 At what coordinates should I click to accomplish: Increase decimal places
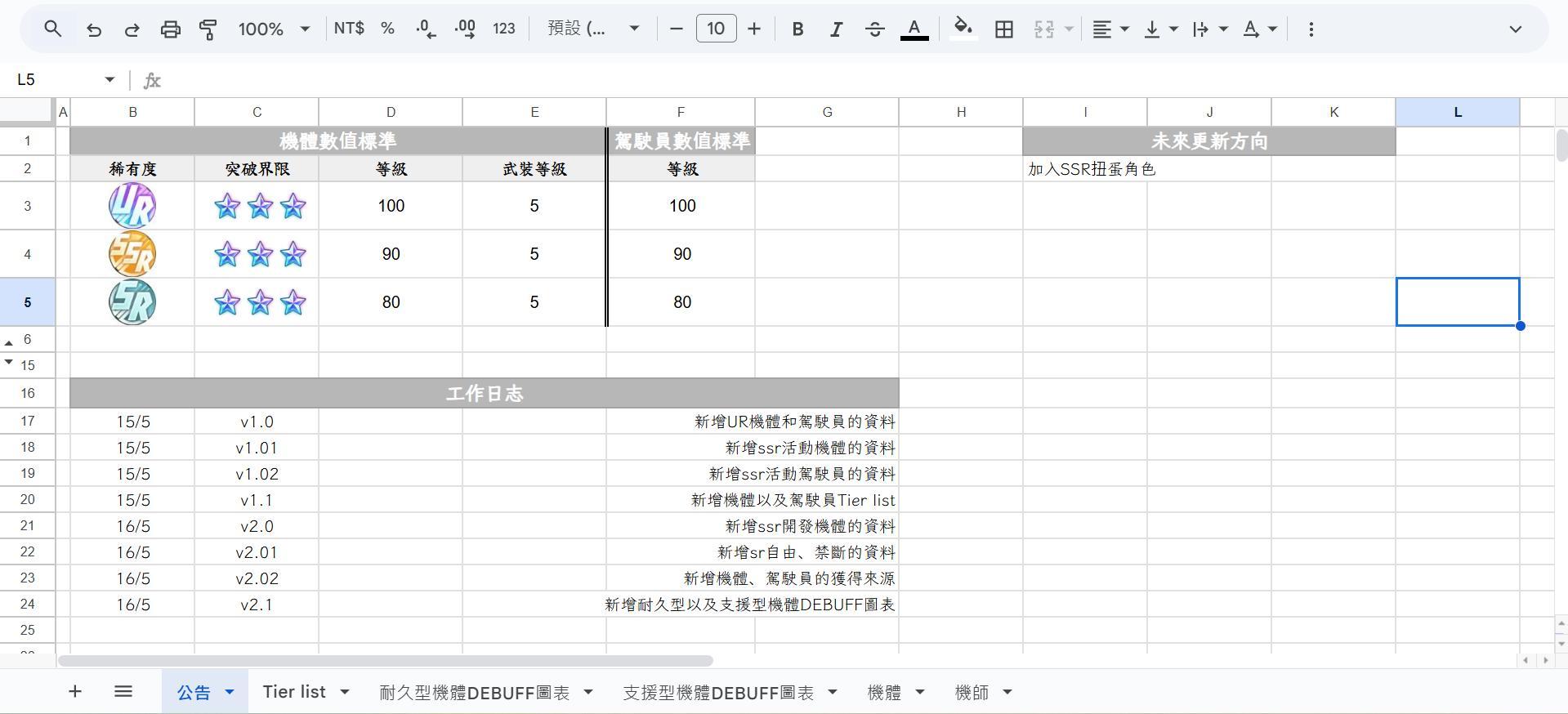click(x=465, y=29)
